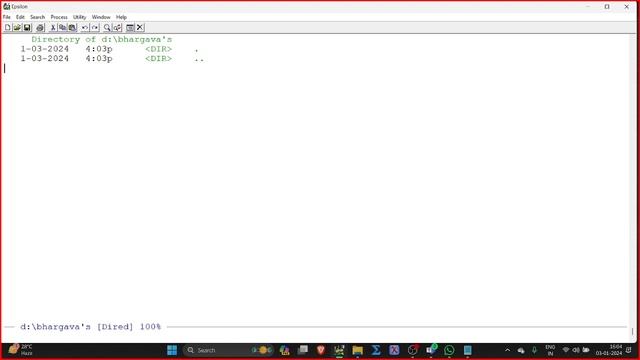640x360 pixels.
Task: Select the '..' parent directory entry
Action: click(199, 59)
